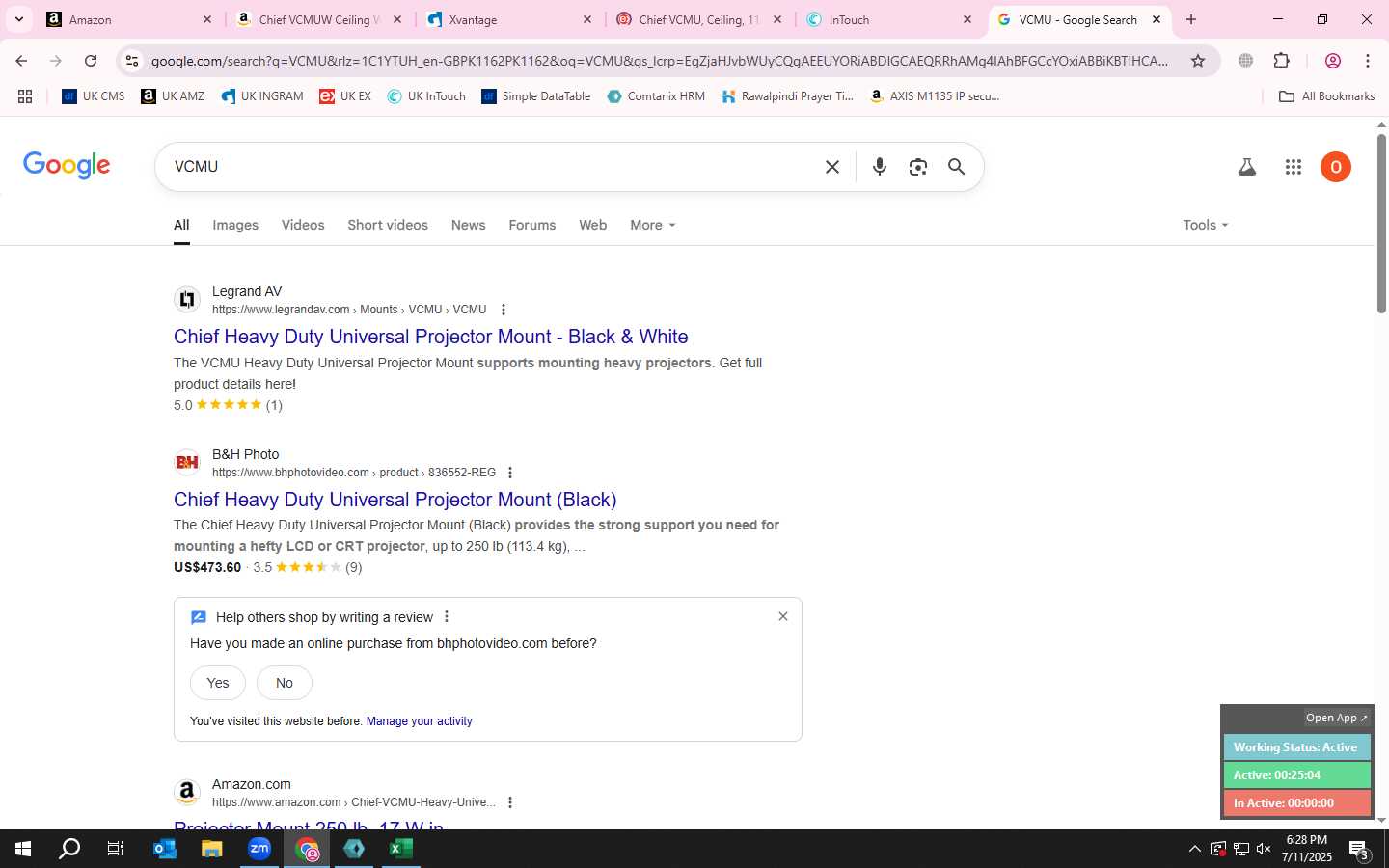Click the magnifier search submit icon
The height and width of the screenshot is (868, 1389).
coord(956,167)
